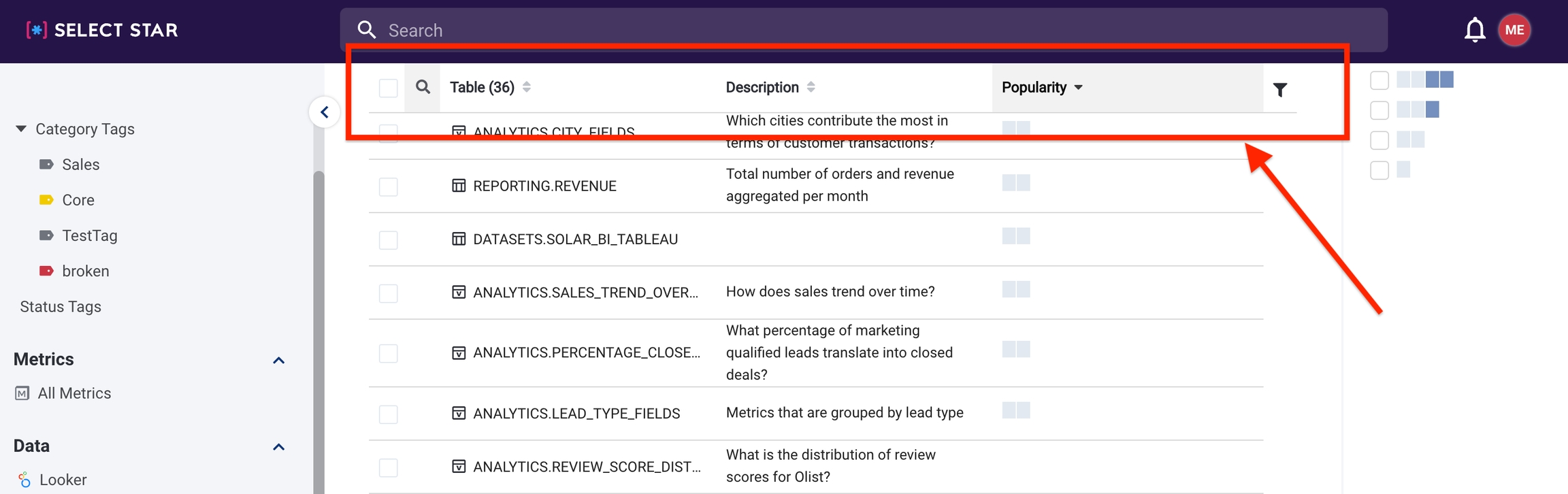
Task: Open the ANALYTICS.LEAD_TYPE_FIELDS table link
Action: pos(576,414)
